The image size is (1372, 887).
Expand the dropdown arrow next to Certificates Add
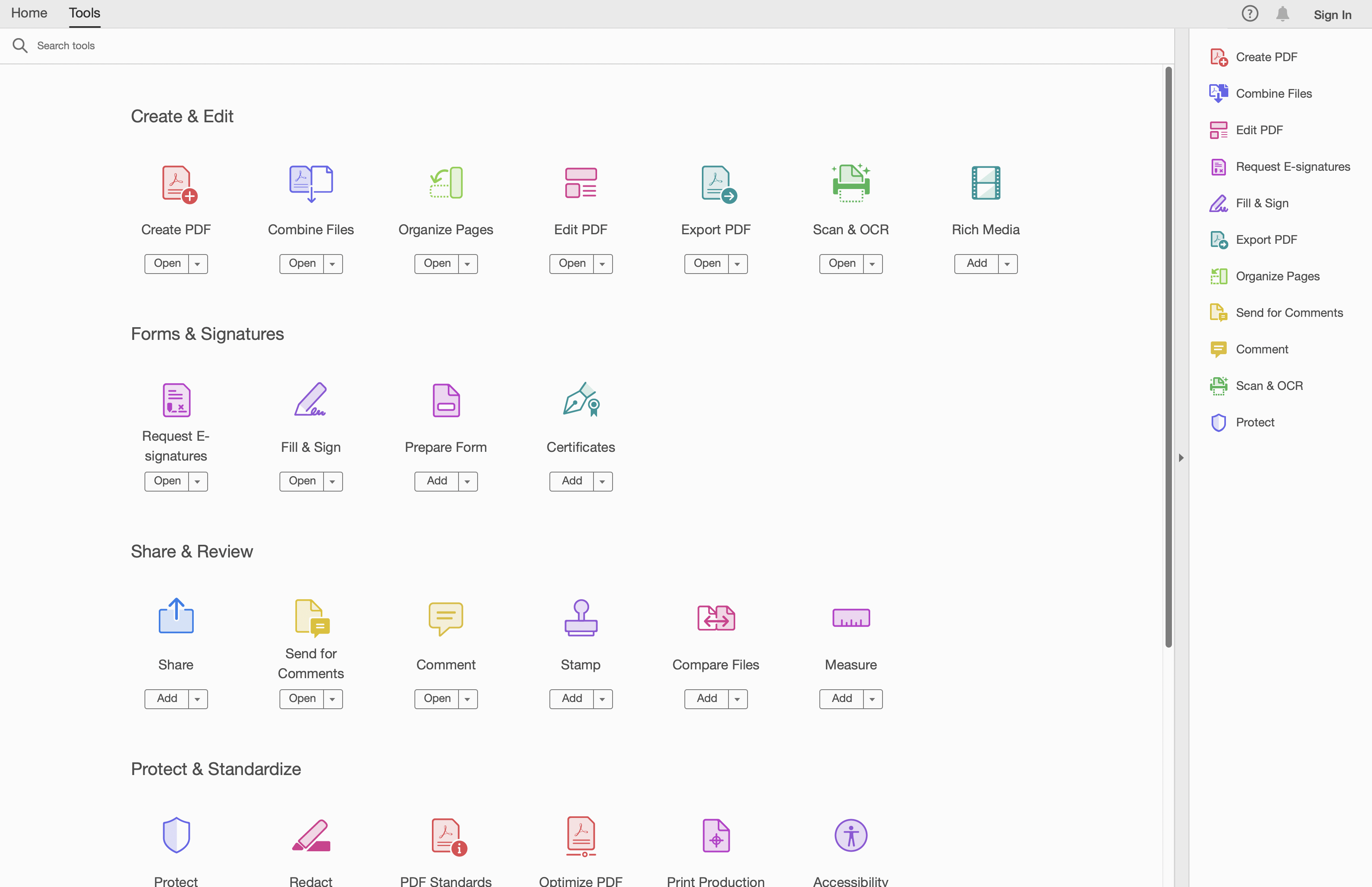click(603, 482)
